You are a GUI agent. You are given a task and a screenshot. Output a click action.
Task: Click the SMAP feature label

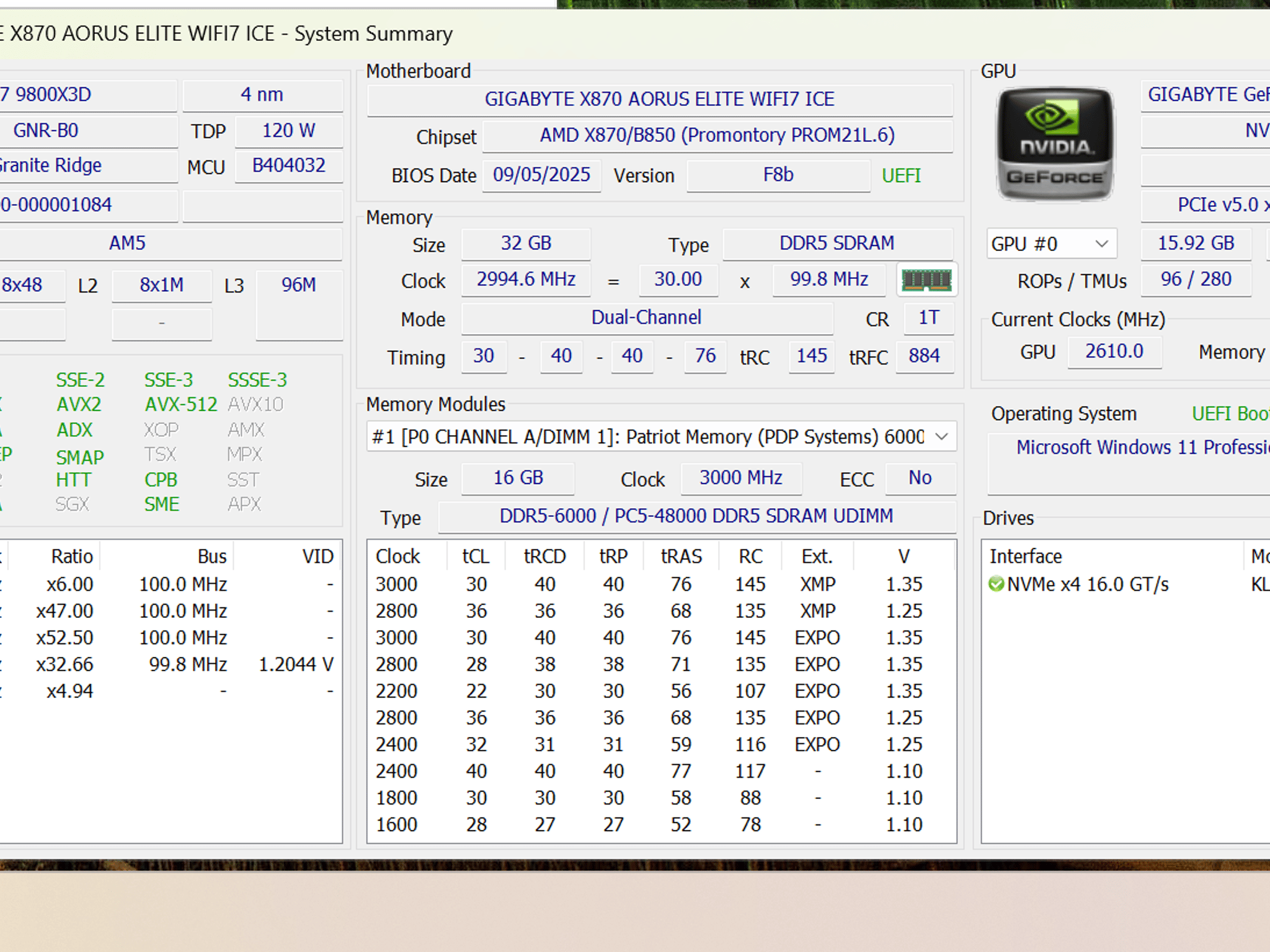click(80, 457)
